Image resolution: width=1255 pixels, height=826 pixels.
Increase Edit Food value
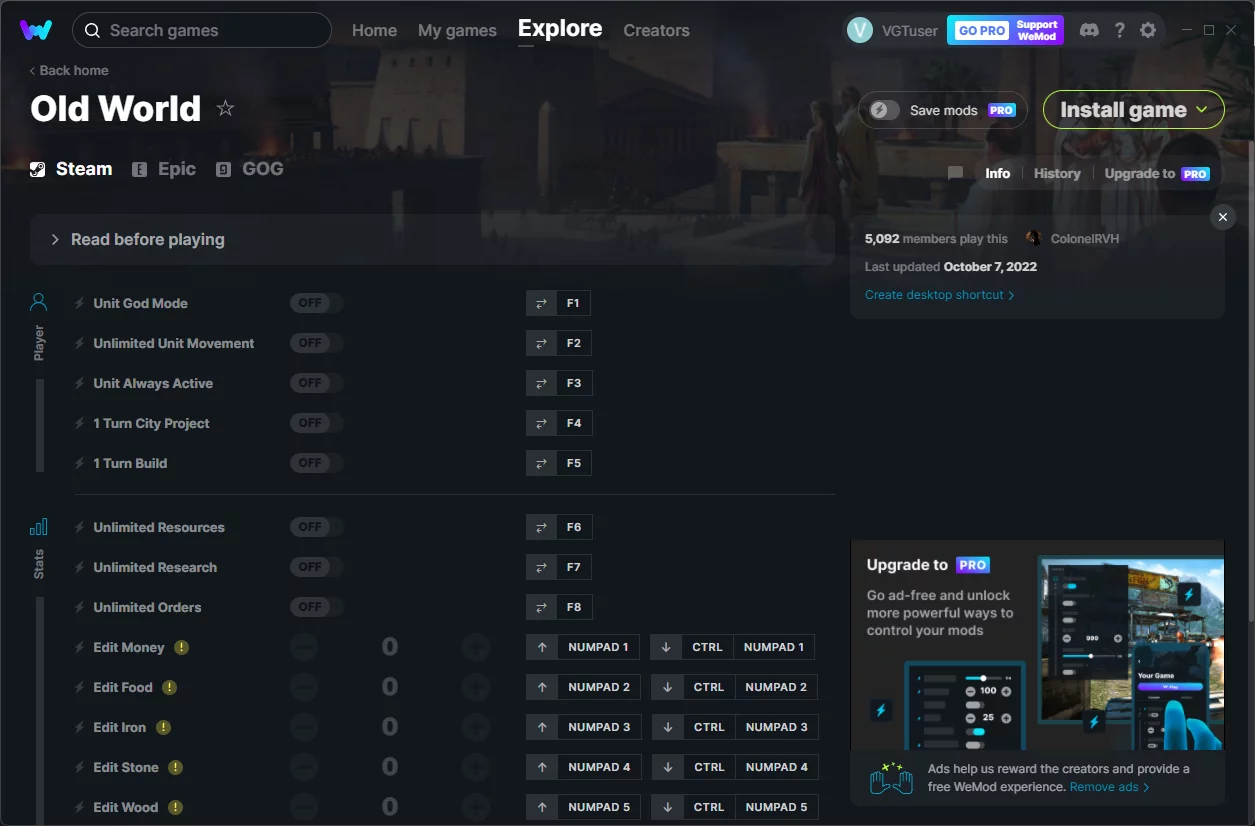pyautogui.click(x=476, y=687)
